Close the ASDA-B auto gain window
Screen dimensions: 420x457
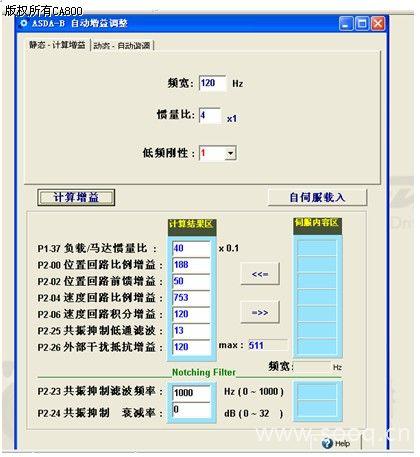[378, 24]
